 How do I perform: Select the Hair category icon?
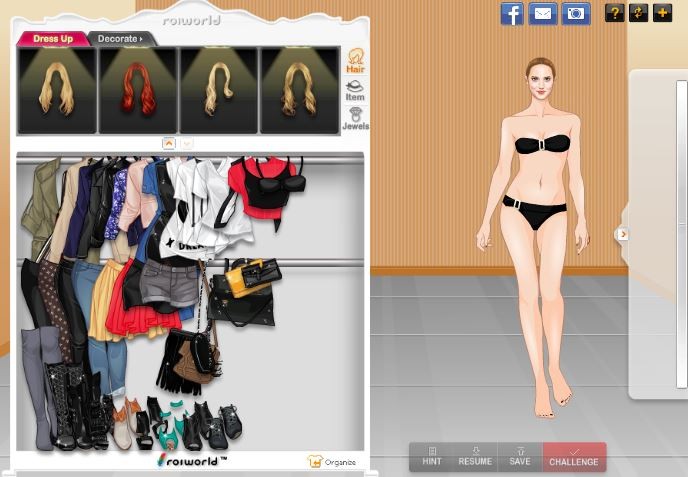coord(355,61)
